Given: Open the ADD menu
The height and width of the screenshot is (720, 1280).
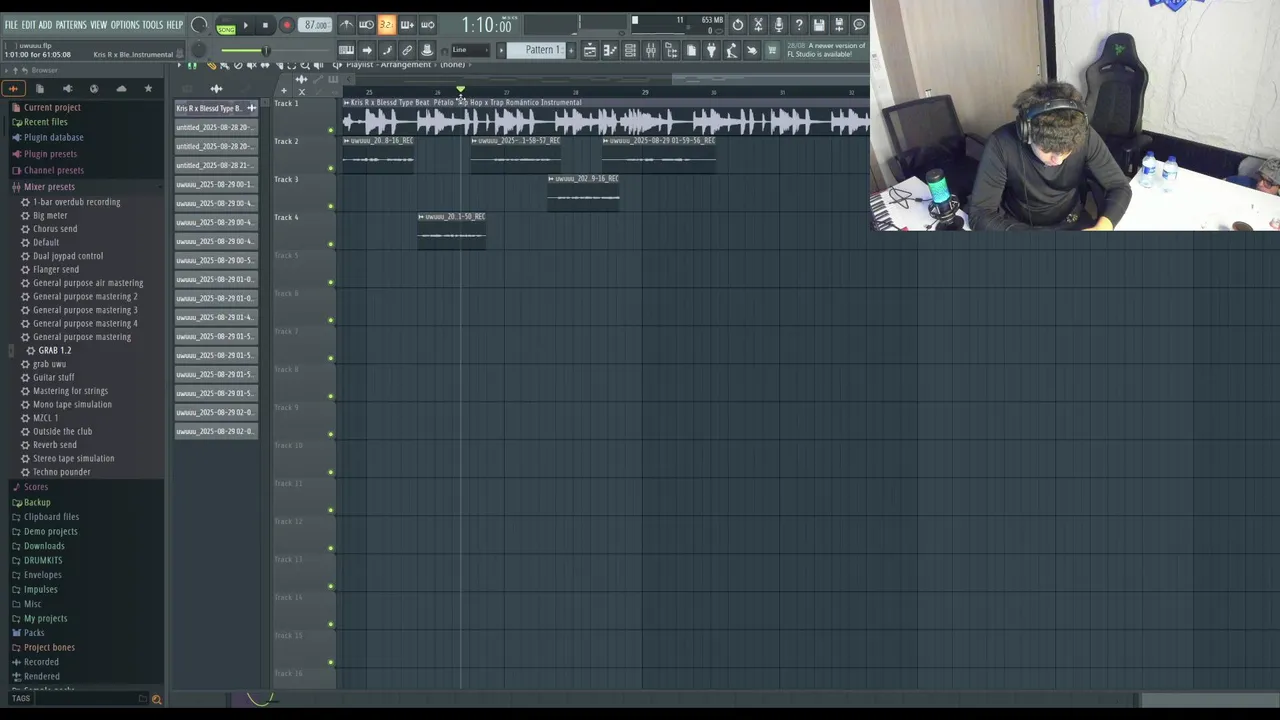Looking at the screenshot, I should tap(45, 25).
